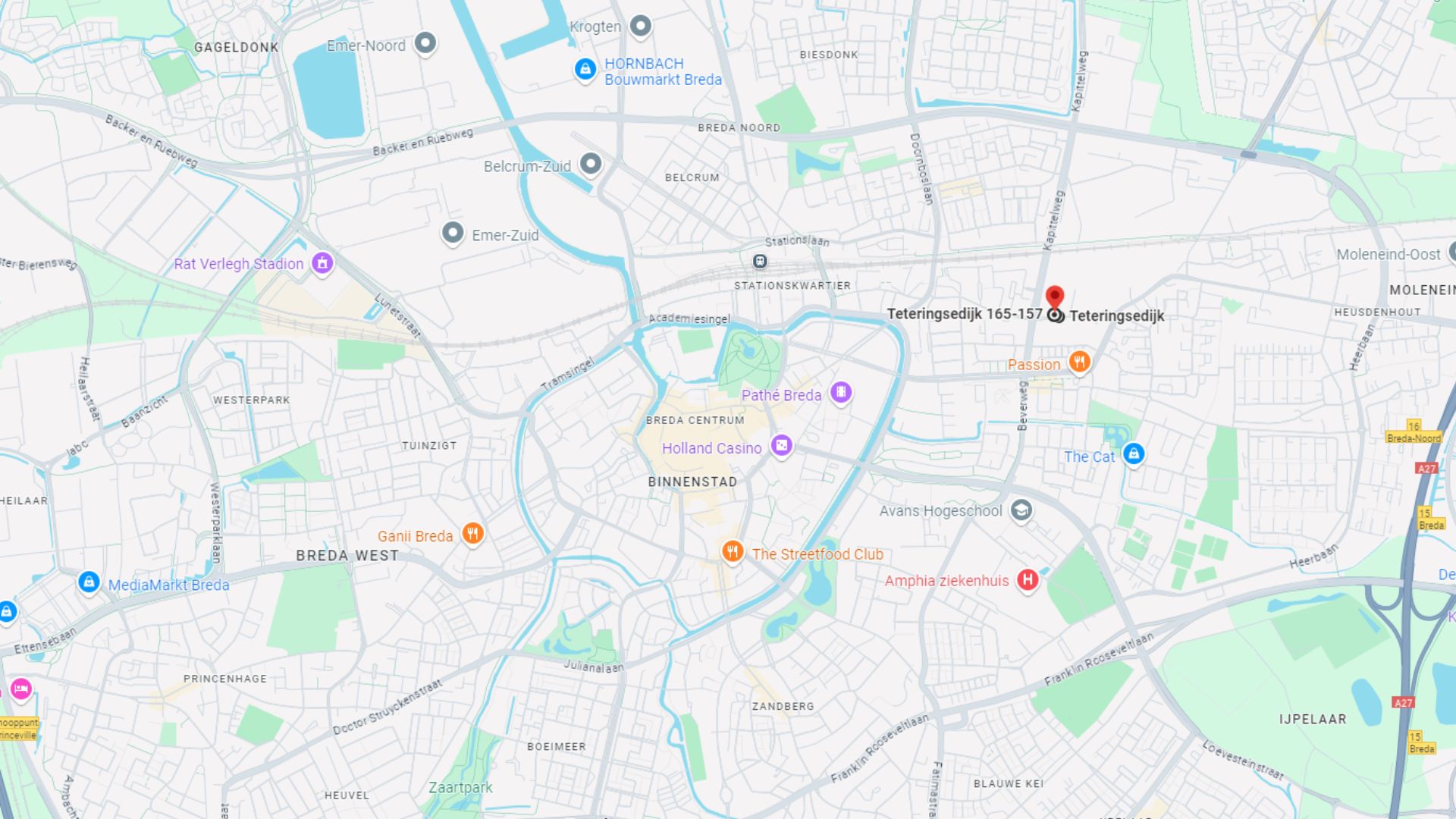This screenshot has height=819, width=1456.
Task: Click the Ganii Breda restaurant icon
Action: point(473,533)
